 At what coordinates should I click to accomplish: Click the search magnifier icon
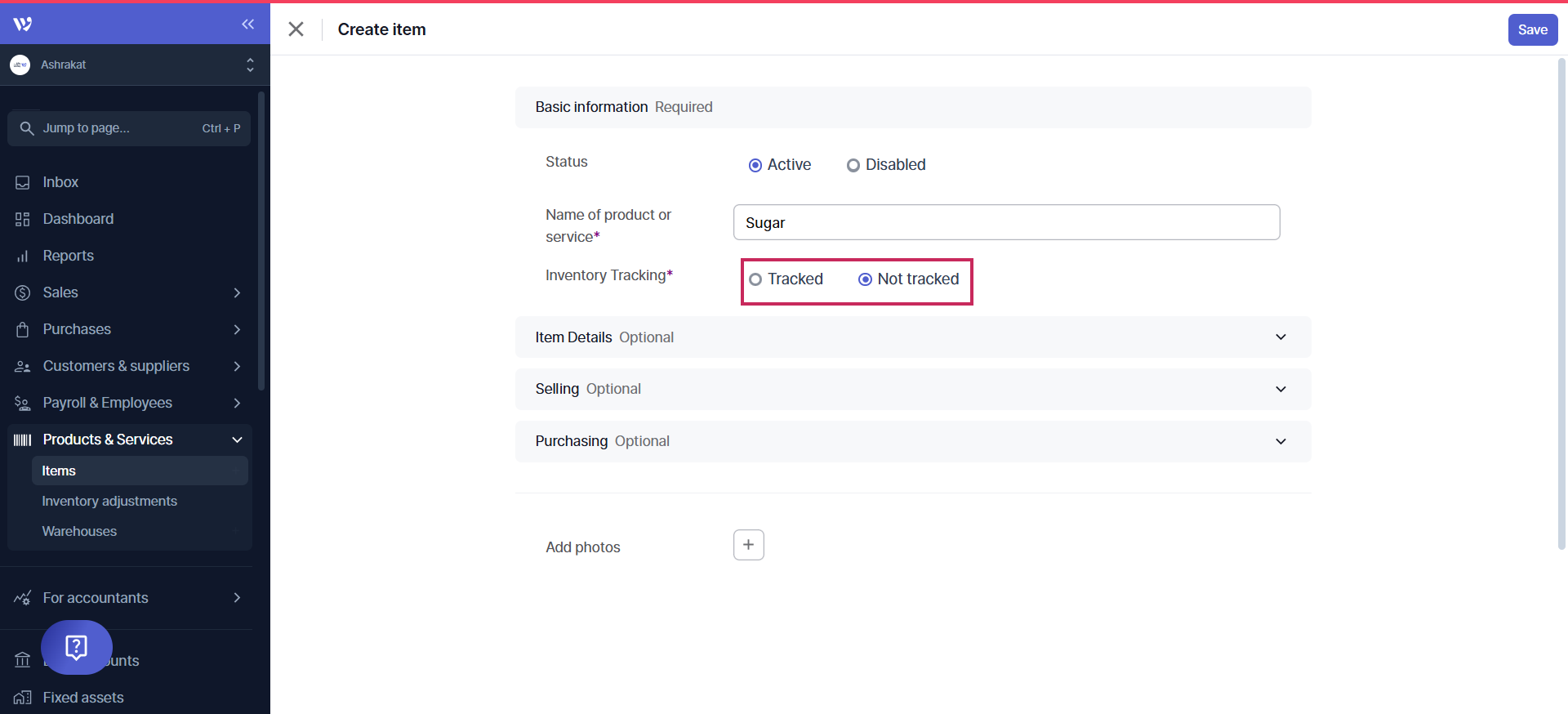26,128
